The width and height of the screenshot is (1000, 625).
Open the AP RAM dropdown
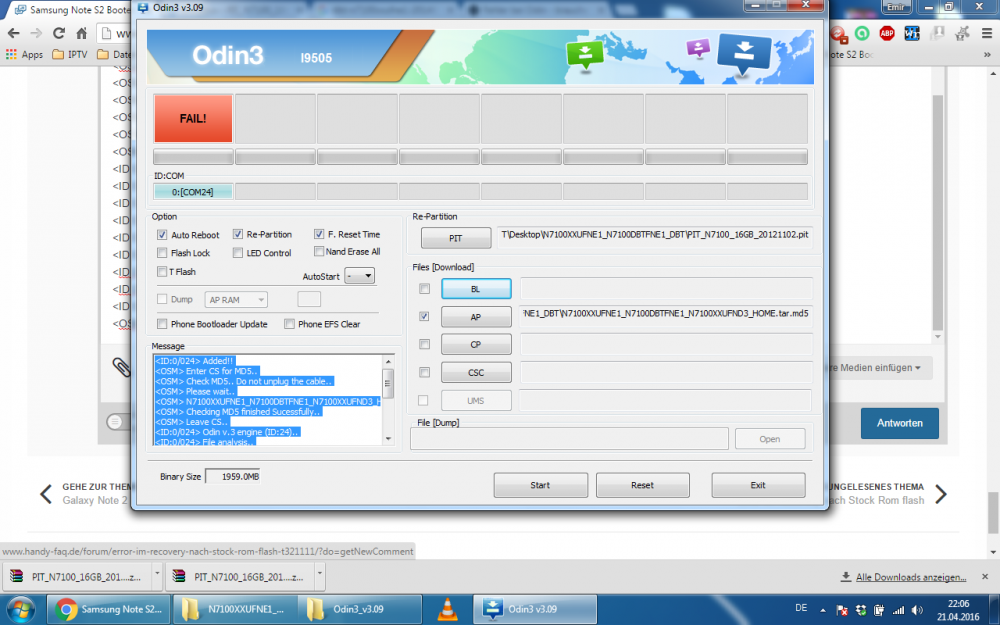[x=235, y=299]
